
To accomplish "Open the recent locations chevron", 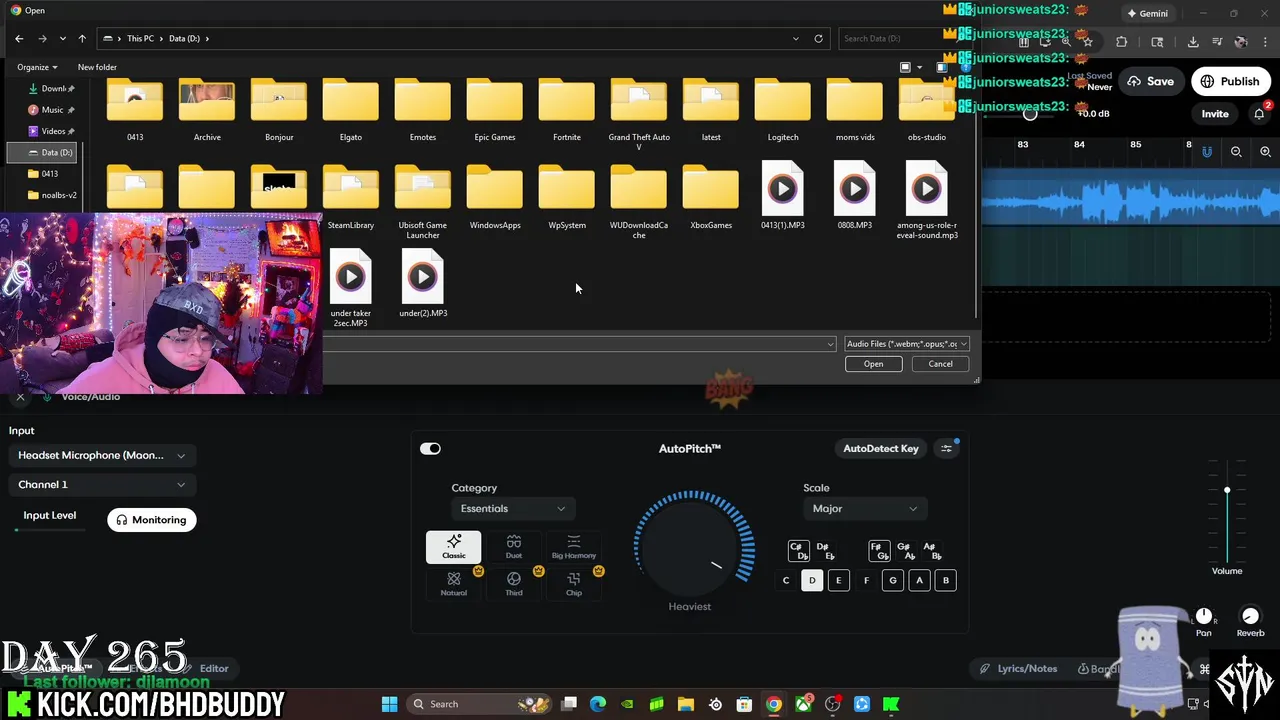I will [x=62, y=38].
